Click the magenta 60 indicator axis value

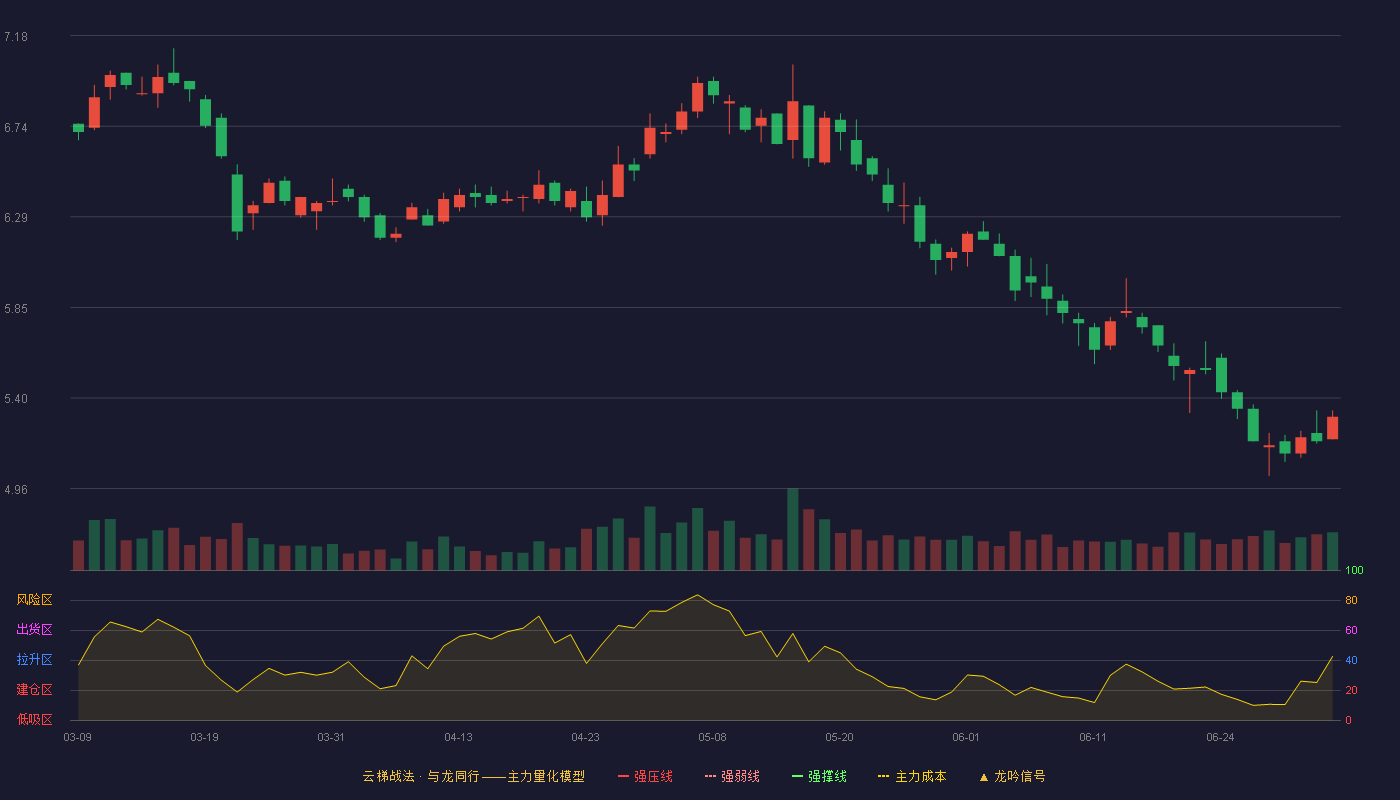[1351, 631]
